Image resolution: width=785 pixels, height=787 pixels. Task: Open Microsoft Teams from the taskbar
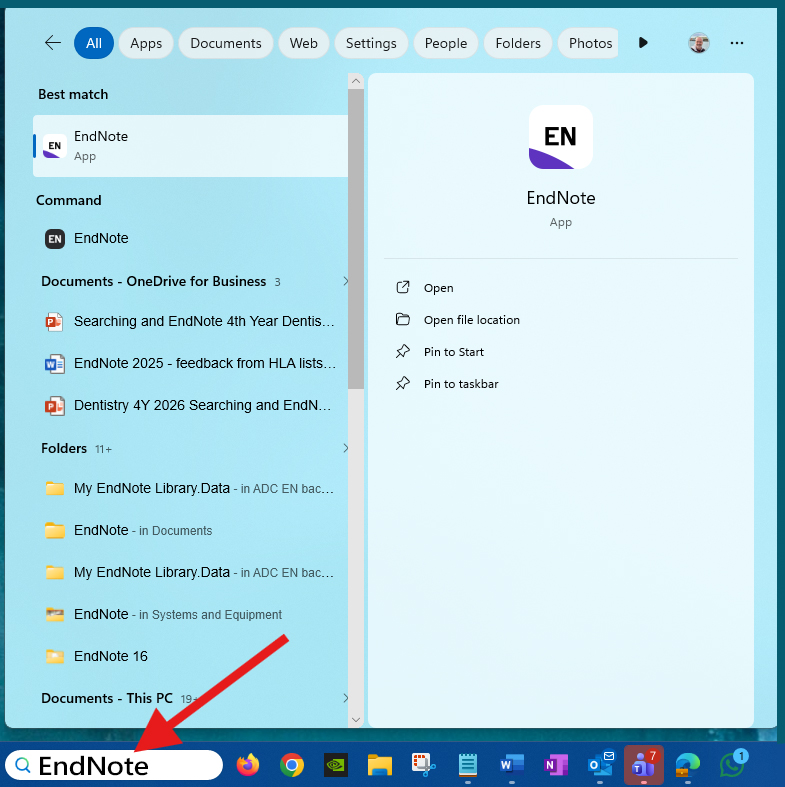(644, 765)
